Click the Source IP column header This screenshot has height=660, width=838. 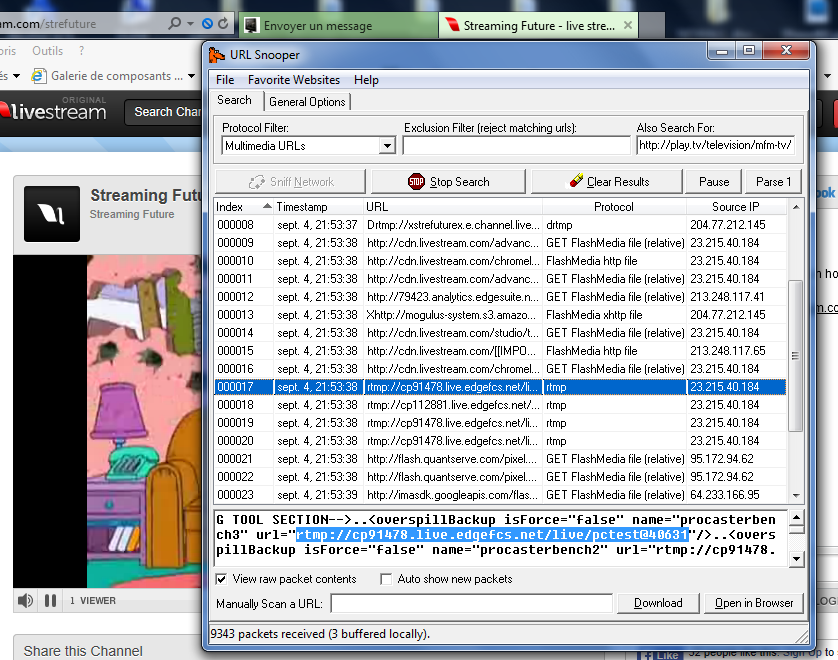(x=736, y=207)
